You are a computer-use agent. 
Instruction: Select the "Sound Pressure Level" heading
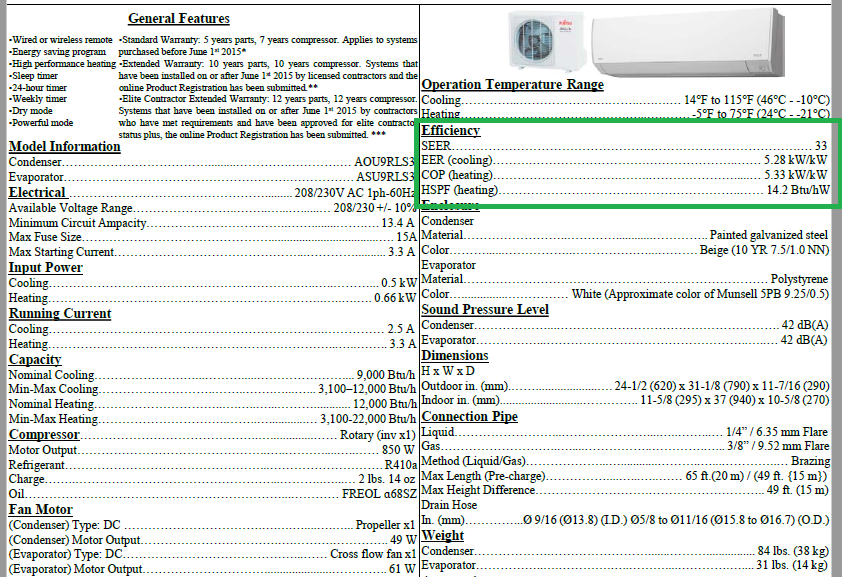[x=485, y=310]
